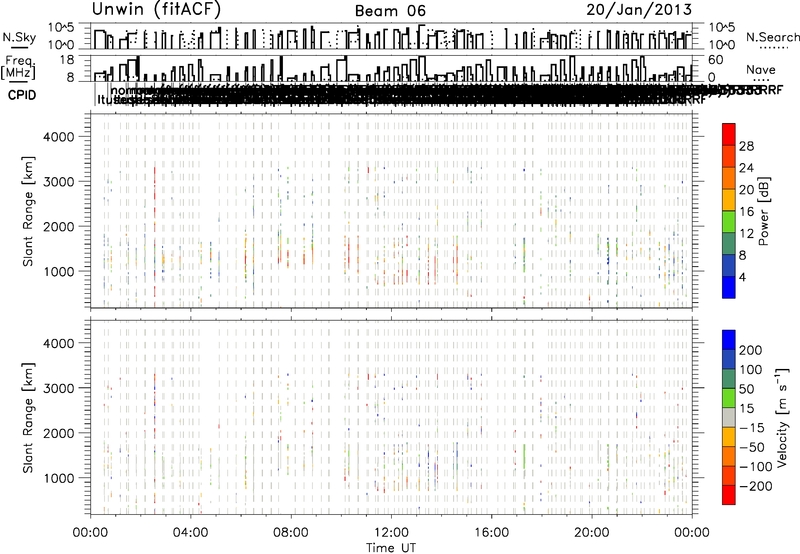Image resolution: width=800 pixels, height=554 pixels.
Task: Click the red top segment of the Power colorbar
Action: 729,134
